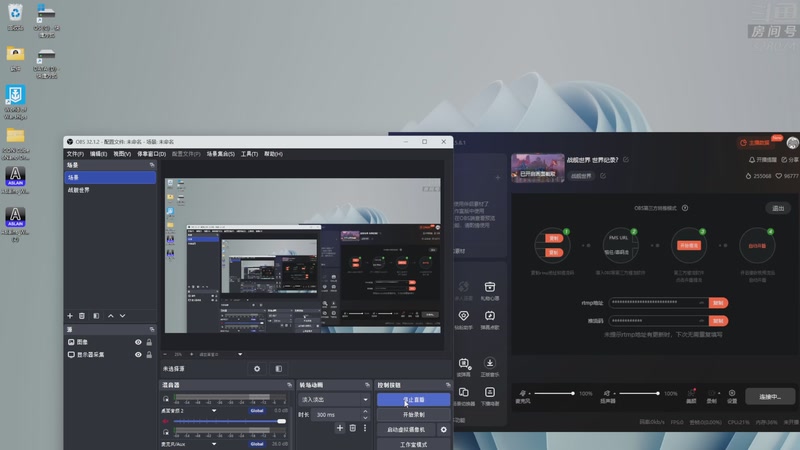Viewport: 800px width, 450px height.
Task: Delete selected scene with trash icon
Action: coord(82,316)
